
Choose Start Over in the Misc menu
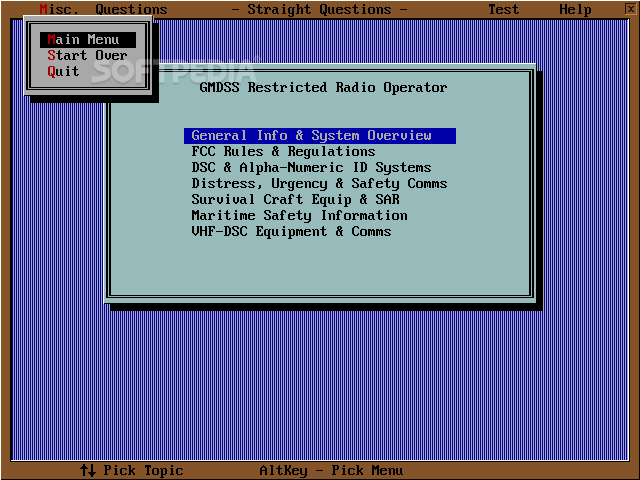click(x=88, y=56)
